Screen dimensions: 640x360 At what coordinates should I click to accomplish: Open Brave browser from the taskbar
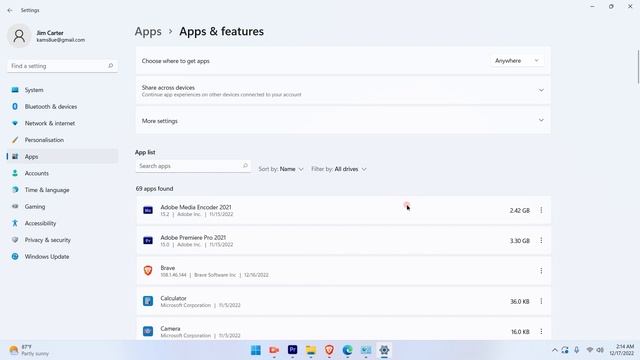[329, 350]
